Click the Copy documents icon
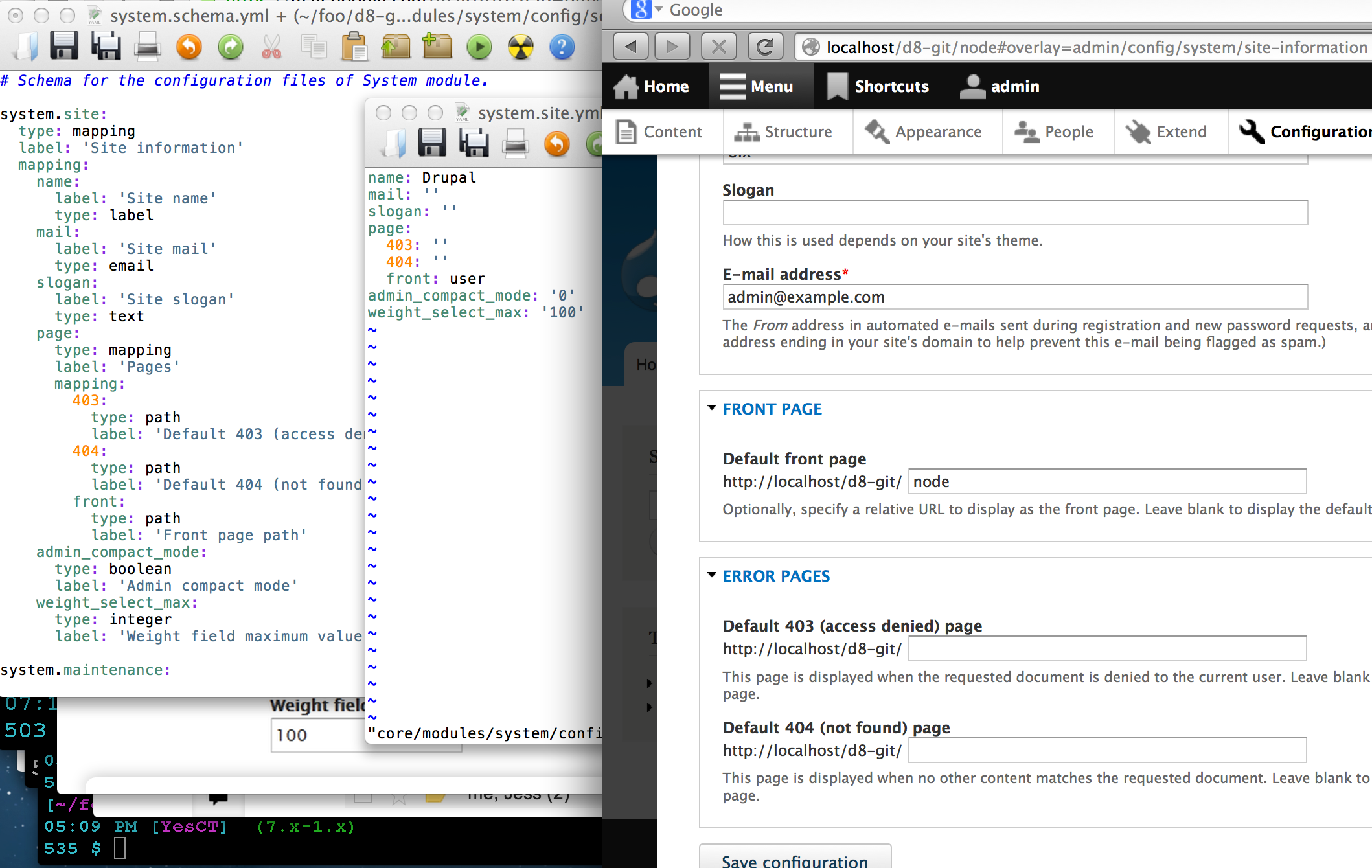1372x868 pixels. point(314,47)
